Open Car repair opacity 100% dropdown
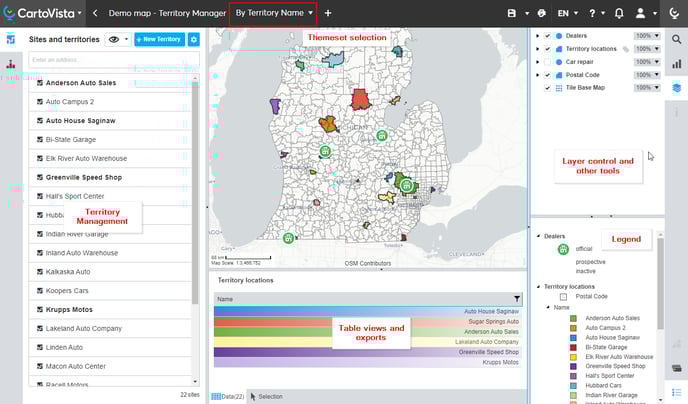Screen dimensions: 688x404 point(647,62)
